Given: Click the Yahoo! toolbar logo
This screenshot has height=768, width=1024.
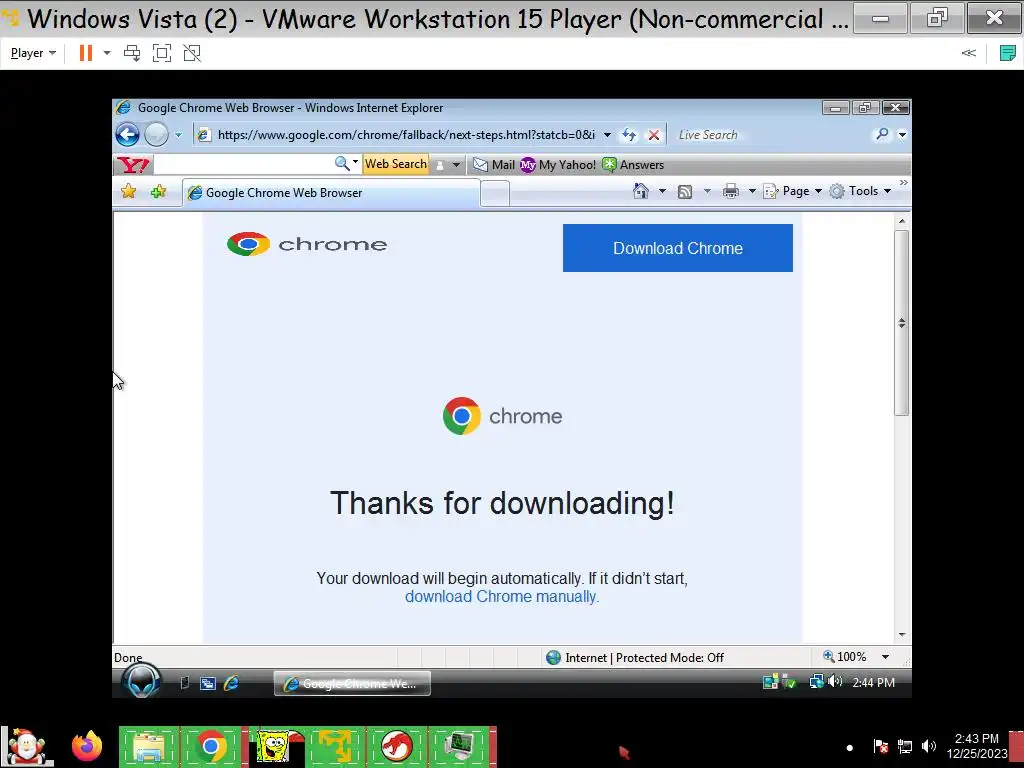Looking at the screenshot, I should click(x=133, y=165).
